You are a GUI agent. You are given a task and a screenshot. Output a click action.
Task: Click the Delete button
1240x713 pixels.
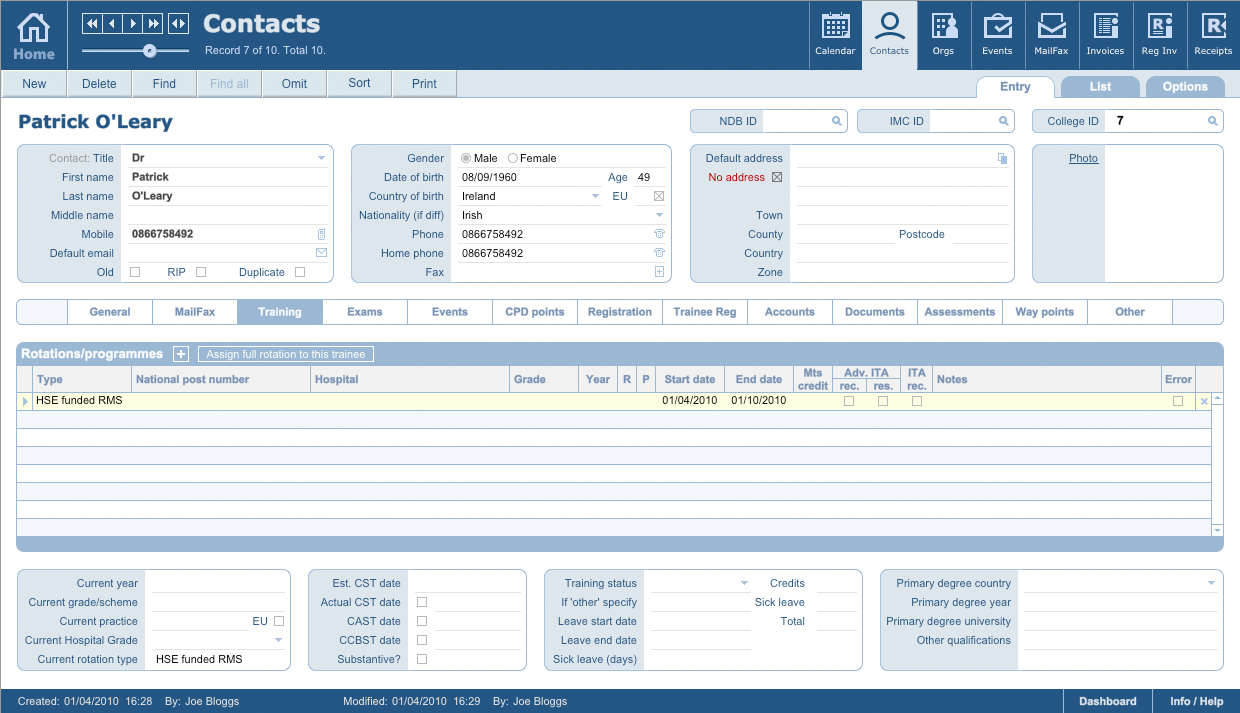click(x=99, y=84)
